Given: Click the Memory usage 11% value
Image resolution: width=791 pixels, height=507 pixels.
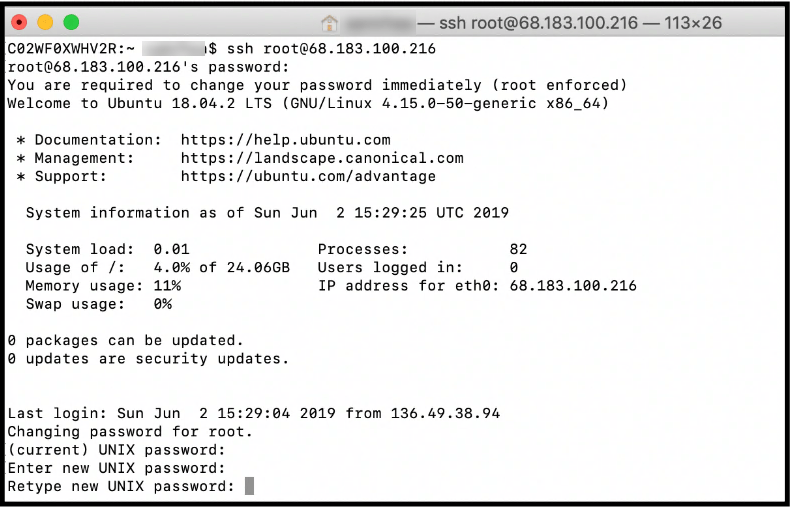Looking at the screenshot, I should [x=167, y=285].
